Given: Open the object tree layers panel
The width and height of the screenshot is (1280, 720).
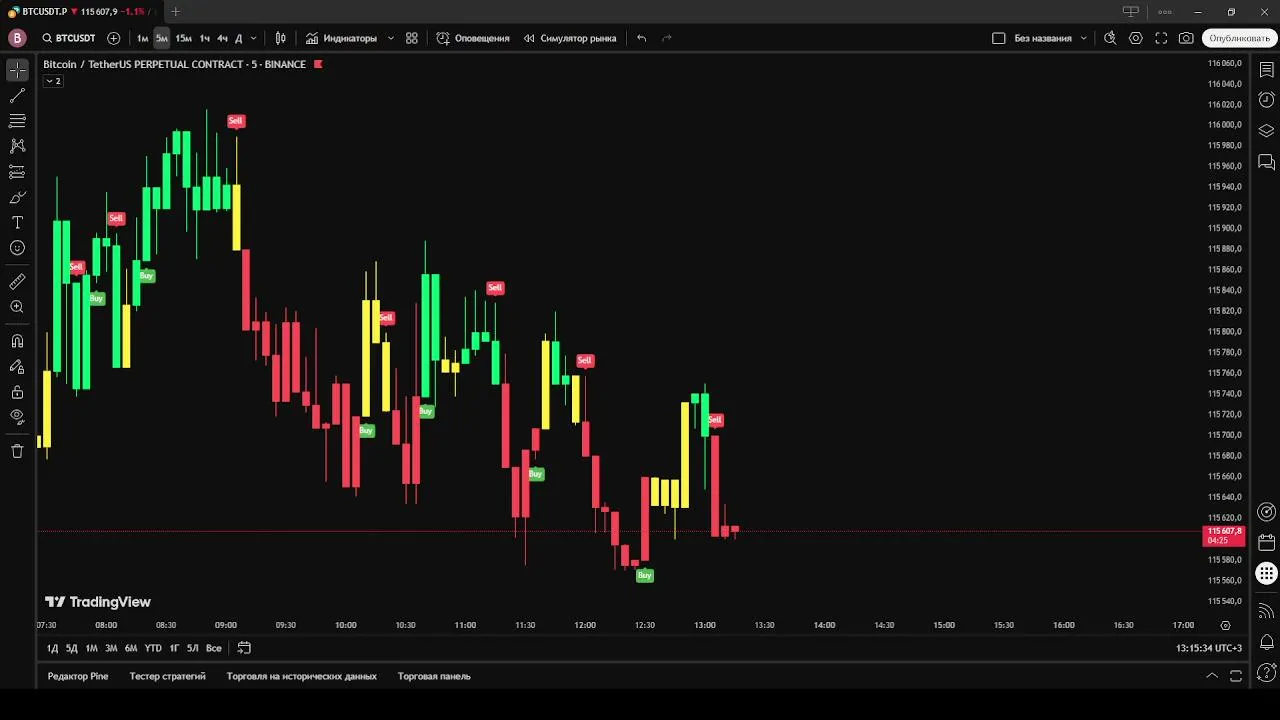Looking at the screenshot, I should [x=1266, y=131].
